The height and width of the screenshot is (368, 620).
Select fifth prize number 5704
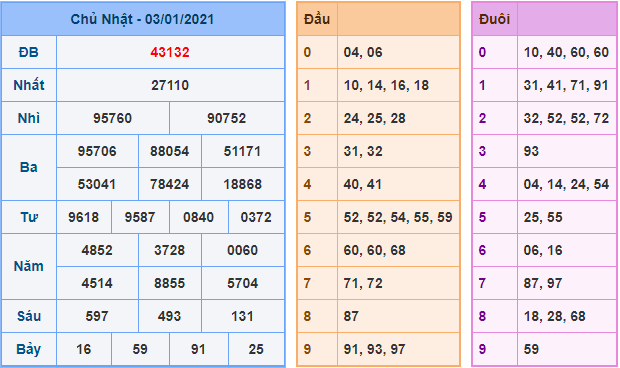coord(242,283)
